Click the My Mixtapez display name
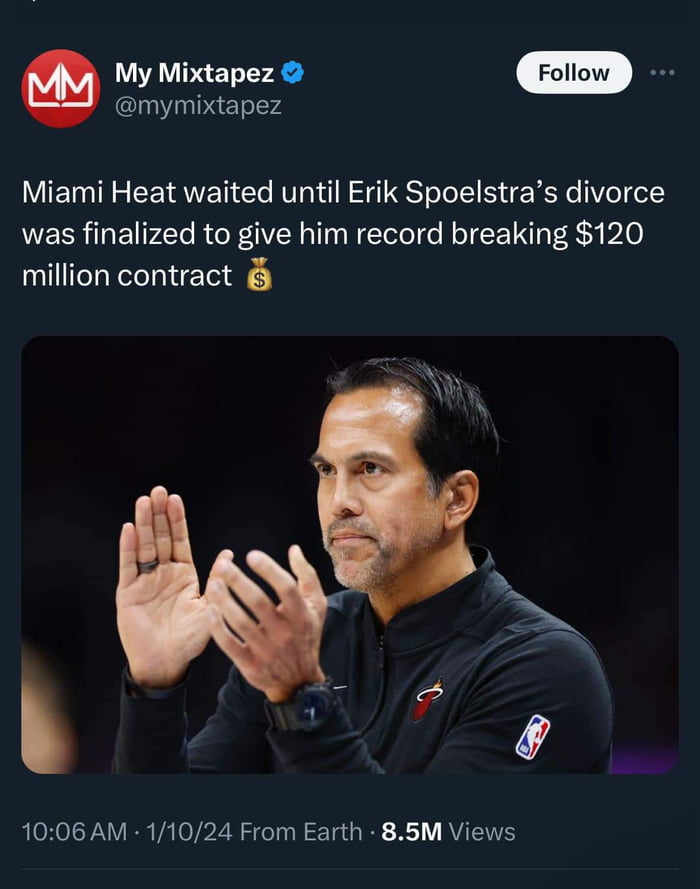This screenshot has width=700, height=889. point(194,72)
